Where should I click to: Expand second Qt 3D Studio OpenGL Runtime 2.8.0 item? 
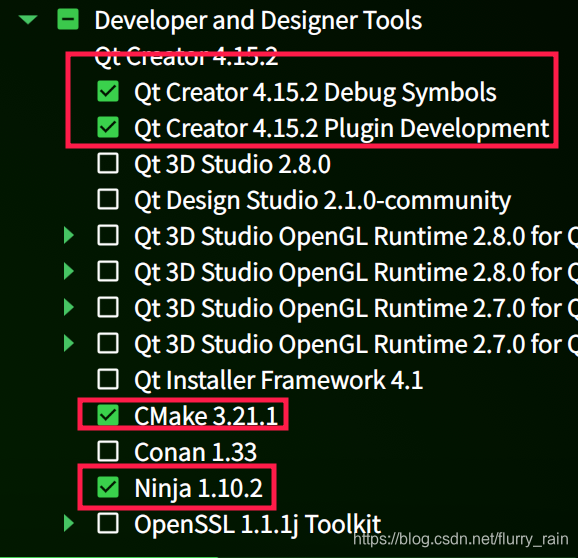pyautogui.click(x=69, y=271)
